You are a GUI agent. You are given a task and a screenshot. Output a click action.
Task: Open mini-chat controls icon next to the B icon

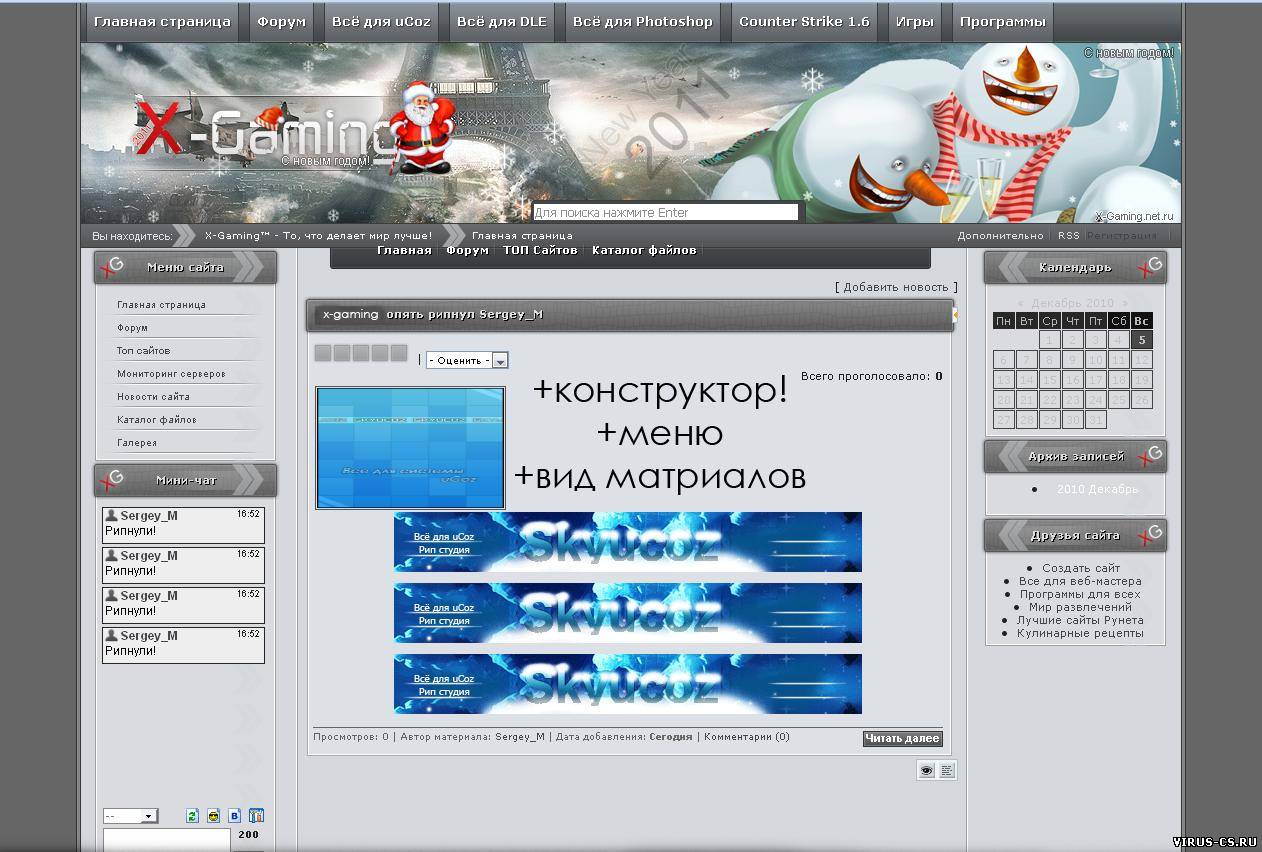[256, 816]
